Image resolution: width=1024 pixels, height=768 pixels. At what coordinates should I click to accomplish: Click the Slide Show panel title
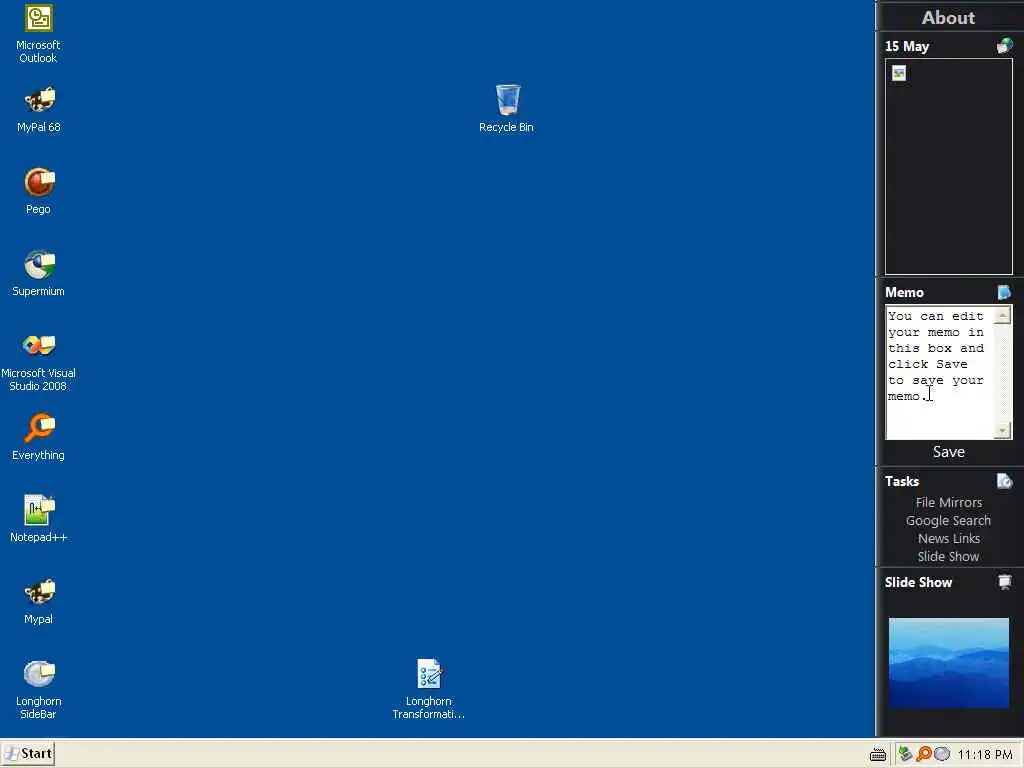(x=918, y=582)
